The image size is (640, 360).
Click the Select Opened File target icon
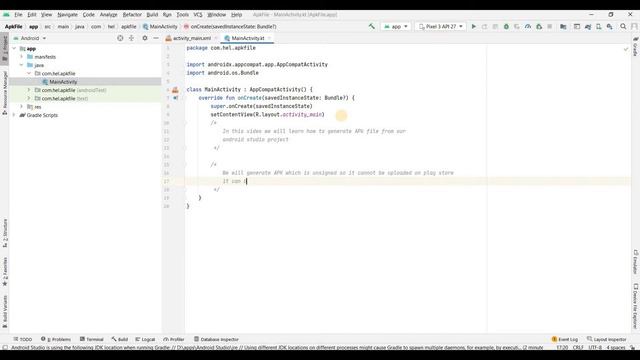120,38
